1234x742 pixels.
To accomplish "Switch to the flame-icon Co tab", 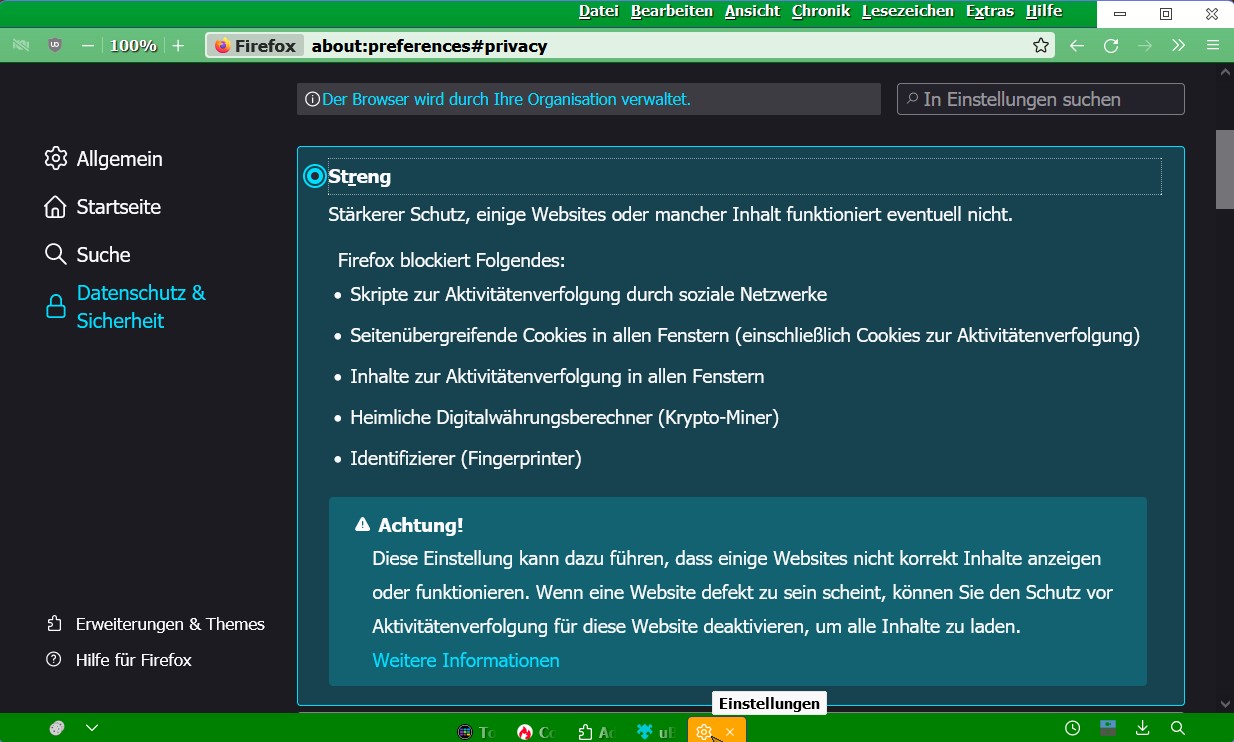I will pyautogui.click(x=535, y=732).
